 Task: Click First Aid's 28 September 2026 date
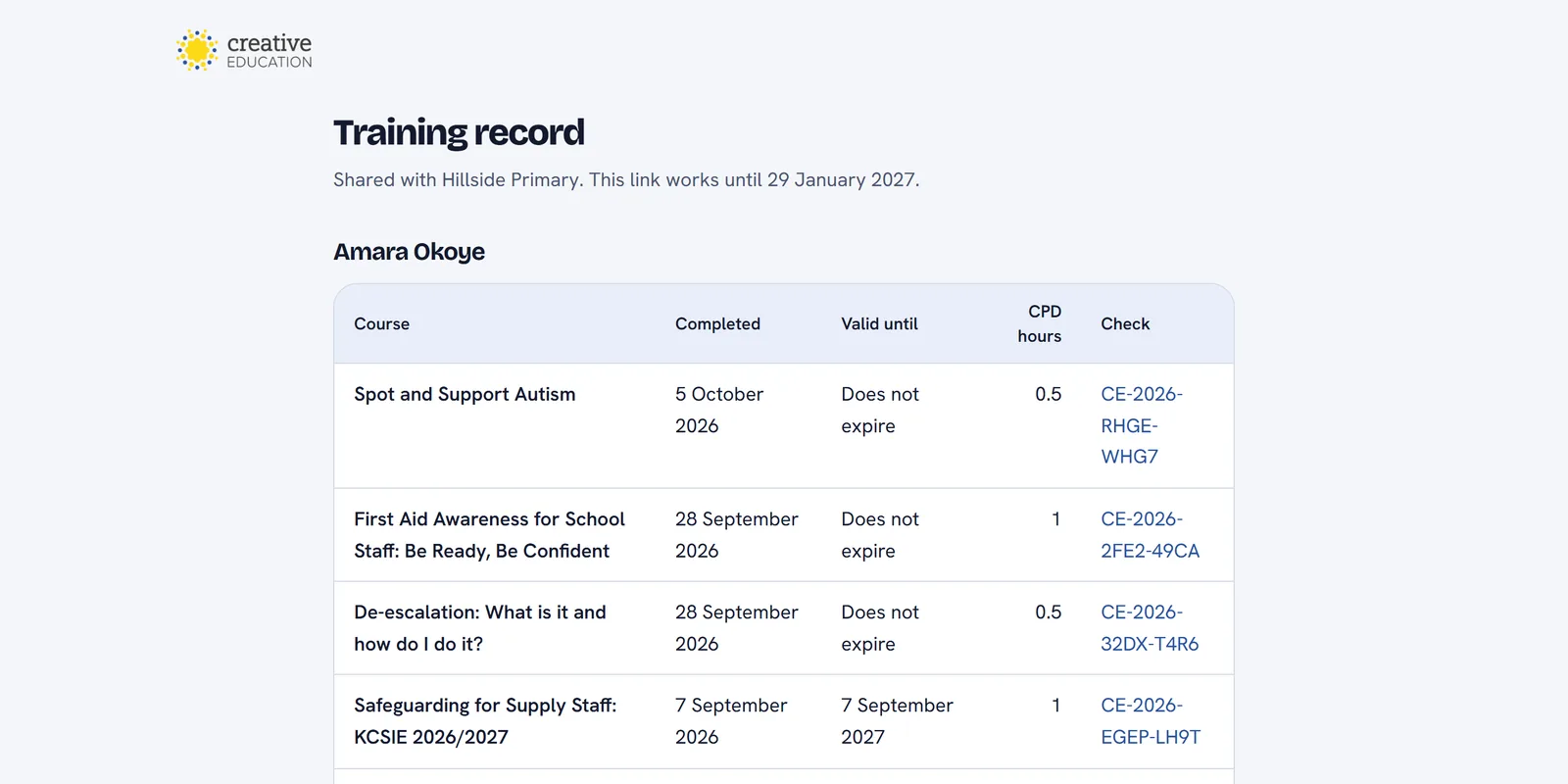[x=737, y=535]
